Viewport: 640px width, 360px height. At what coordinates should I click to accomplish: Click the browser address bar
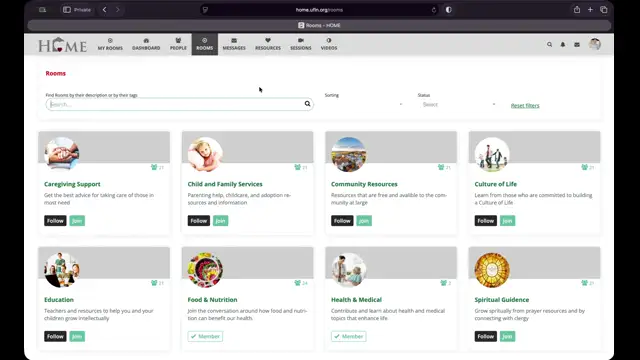(319, 10)
